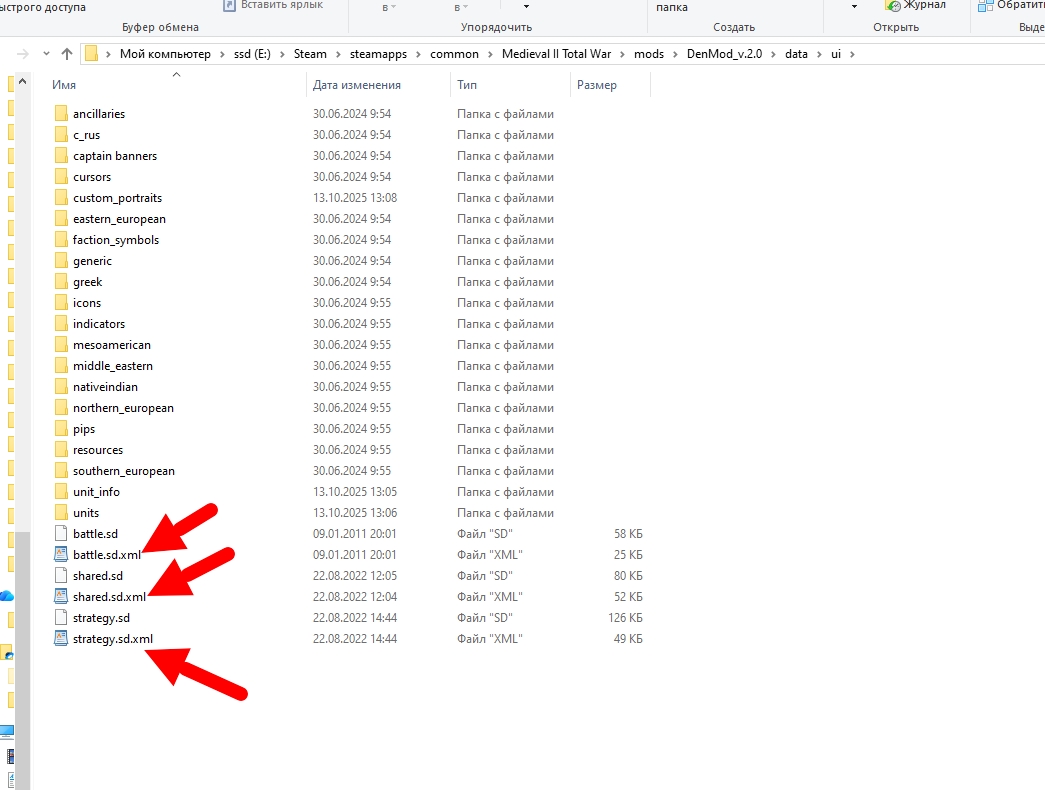The height and width of the screenshot is (790, 1045).
Task: Click the Up one level arrow
Action: coord(67,54)
